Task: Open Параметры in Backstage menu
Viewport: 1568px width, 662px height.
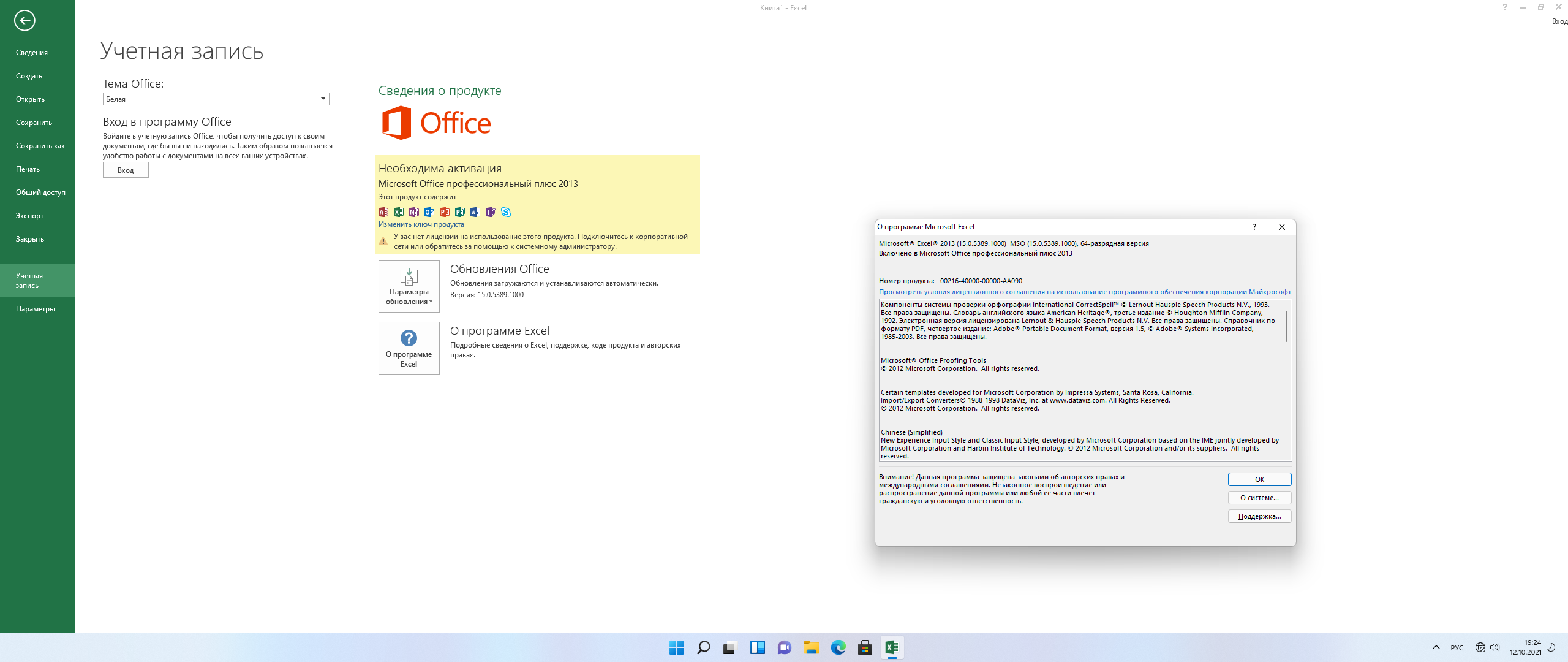Action: click(x=37, y=309)
